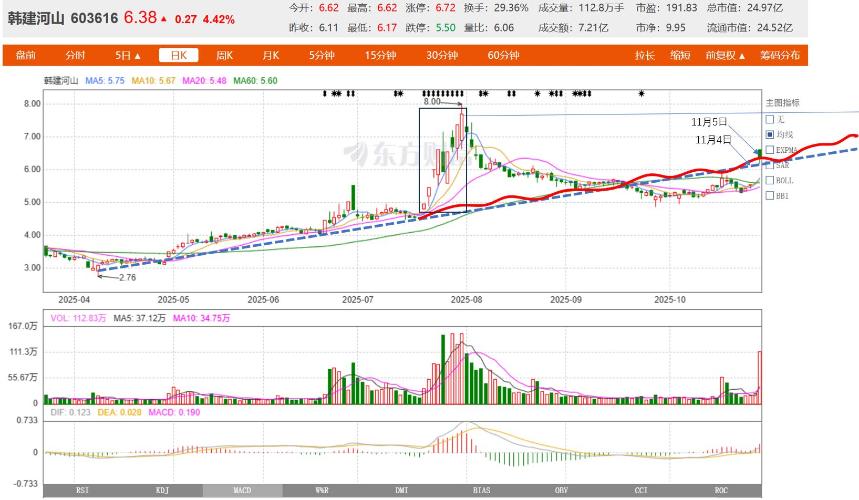Screen dimensions: 859x500
Task: Open the 5日 multi-day dropdown
Action: pyautogui.click(x=128, y=55)
